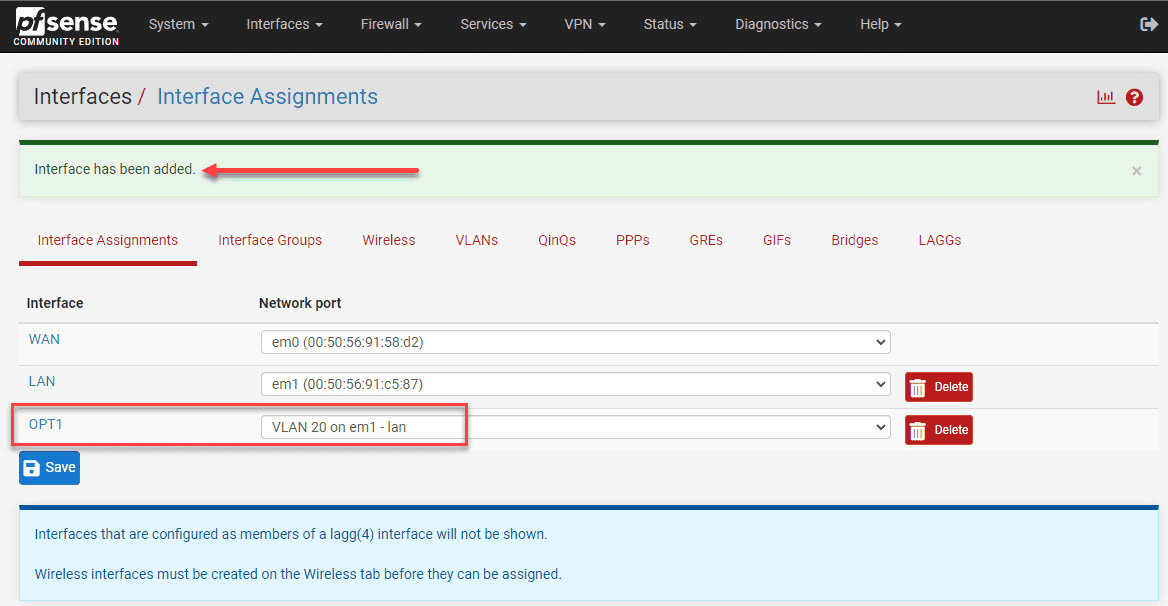Switch to the LAGGs tab
Viewport: 1168px width, 606px height.
pos(939,240)
